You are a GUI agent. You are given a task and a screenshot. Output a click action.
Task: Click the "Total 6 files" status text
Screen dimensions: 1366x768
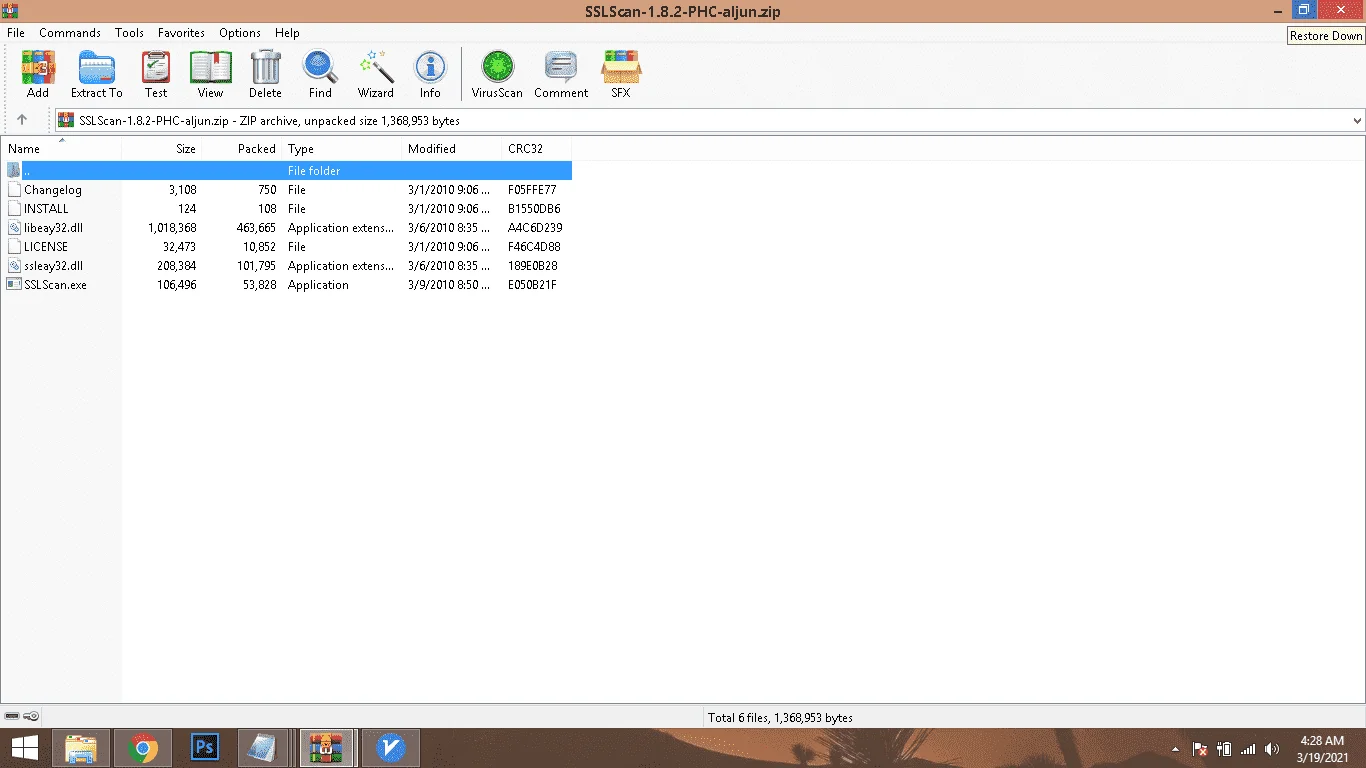[780, 717]
